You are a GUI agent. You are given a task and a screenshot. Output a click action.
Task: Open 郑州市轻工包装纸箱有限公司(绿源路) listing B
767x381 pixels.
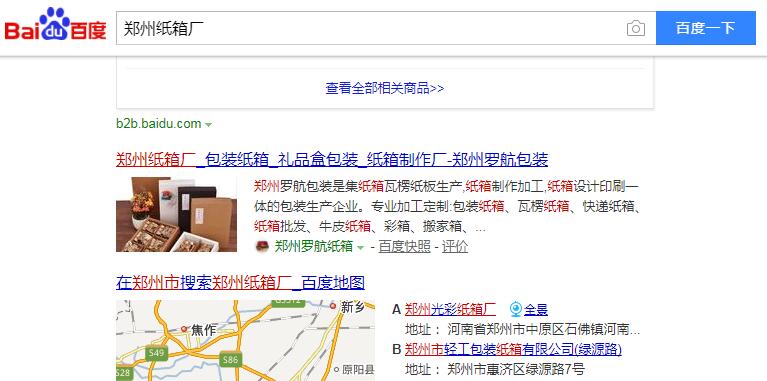(513, 349)
